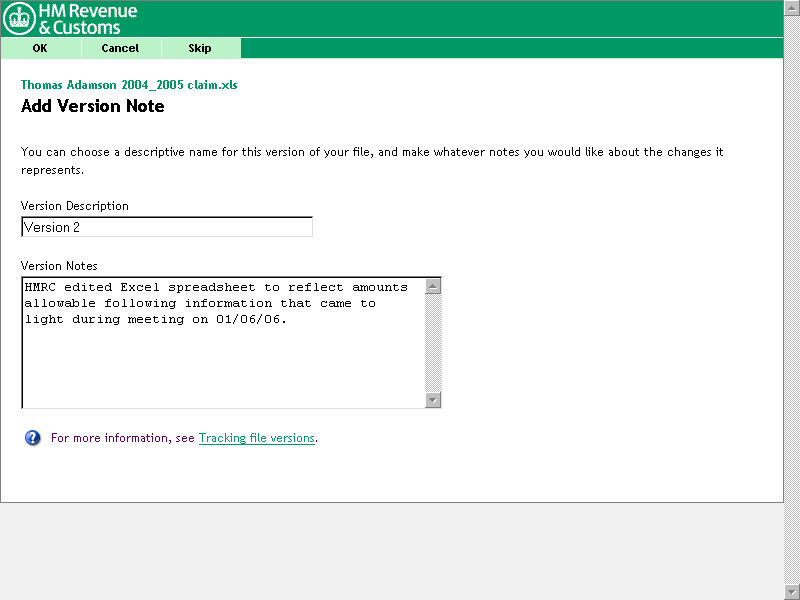The width and height of the screenshot is (800, 600).
Task: Click the page scrollbar down arrow
Action: (791, 590)
